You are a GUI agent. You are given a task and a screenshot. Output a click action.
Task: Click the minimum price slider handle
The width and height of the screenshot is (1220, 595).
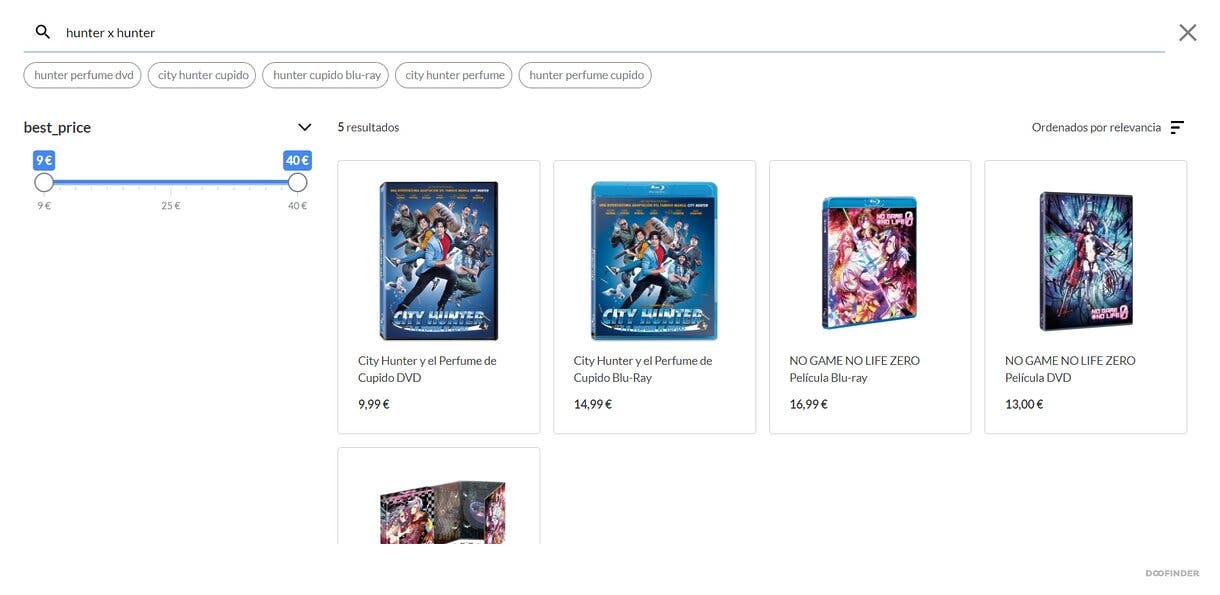(x=44, y=182)
